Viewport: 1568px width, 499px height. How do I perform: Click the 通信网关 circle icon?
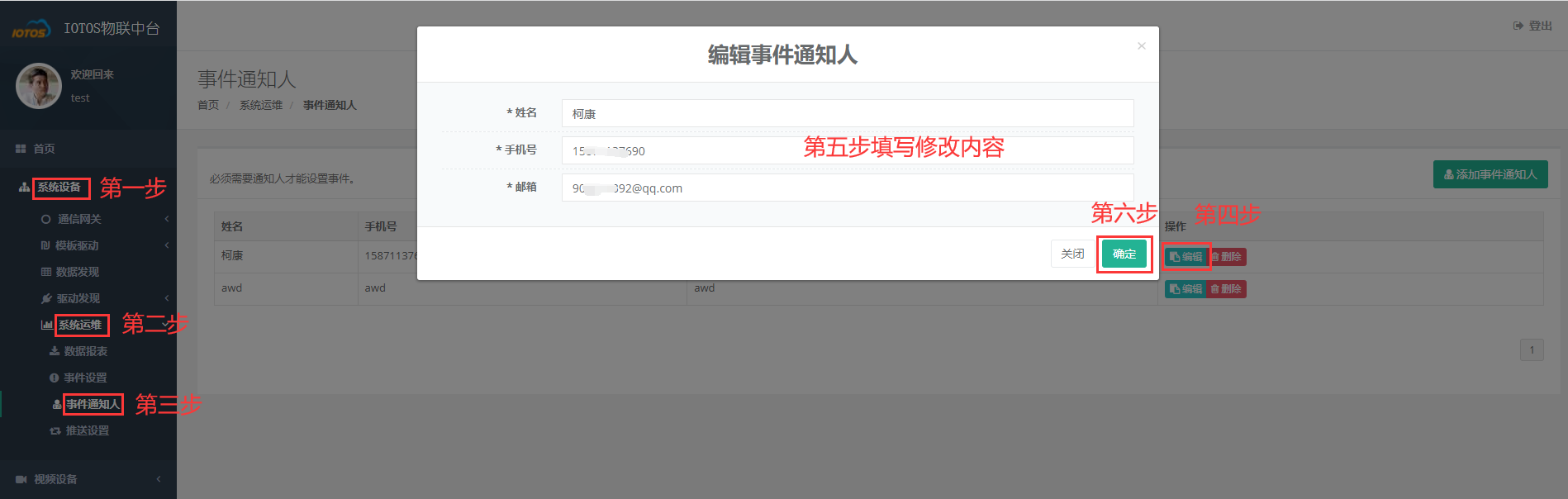[45, 219]
